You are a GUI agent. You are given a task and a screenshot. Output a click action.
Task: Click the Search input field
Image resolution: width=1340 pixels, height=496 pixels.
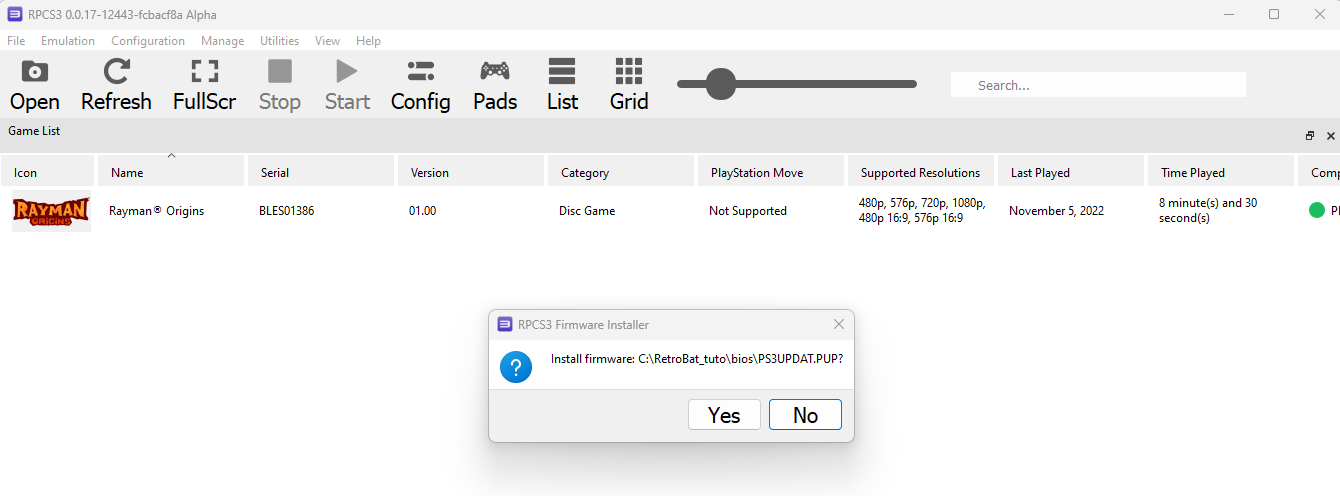(x=1097, y=85)
